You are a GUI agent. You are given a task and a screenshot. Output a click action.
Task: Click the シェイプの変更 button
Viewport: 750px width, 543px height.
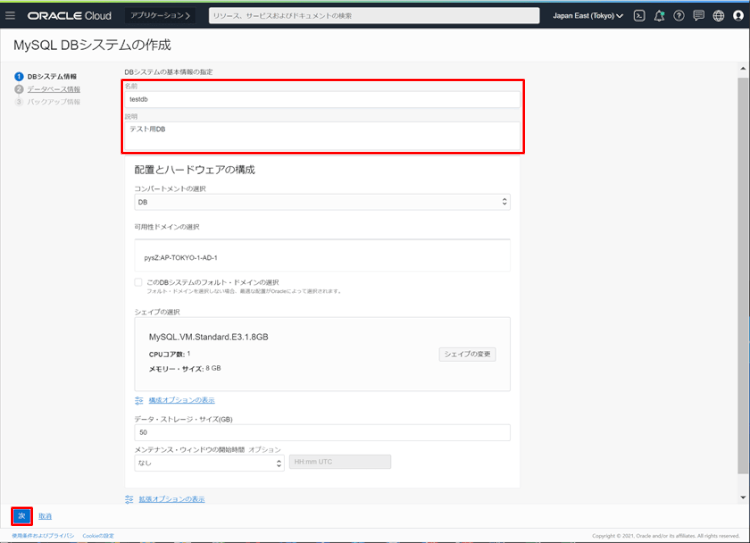[x=467, y=354]
